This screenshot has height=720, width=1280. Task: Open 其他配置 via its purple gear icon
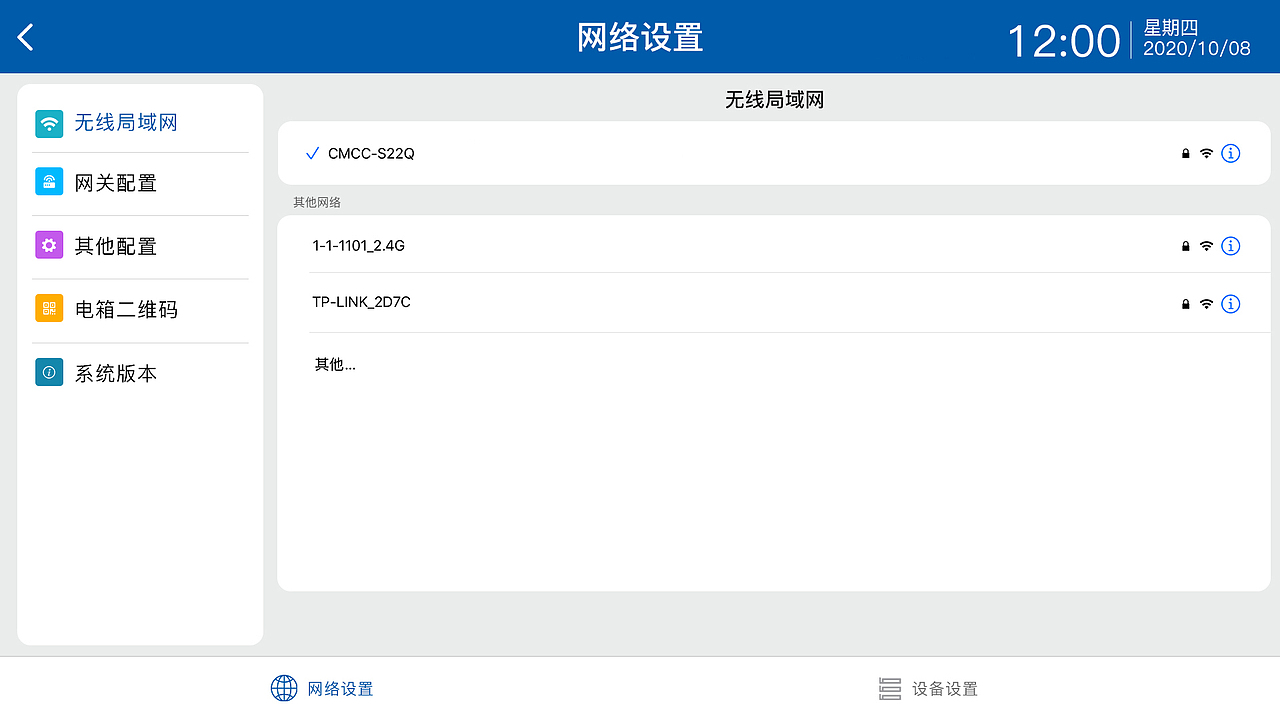click(x=49, y=244)
